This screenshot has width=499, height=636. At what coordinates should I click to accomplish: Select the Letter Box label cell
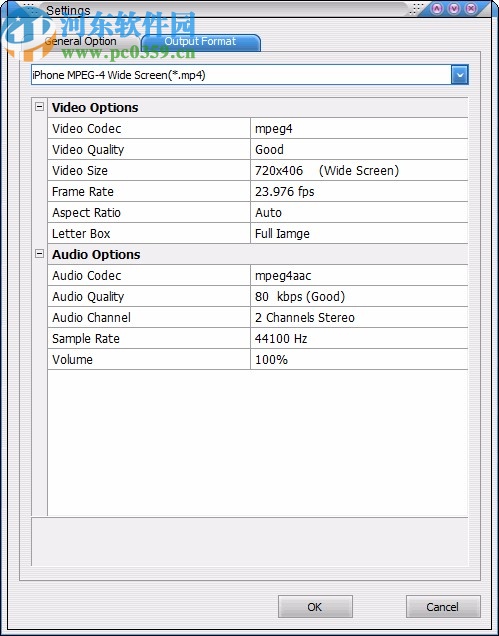click(x=149, y=234)
